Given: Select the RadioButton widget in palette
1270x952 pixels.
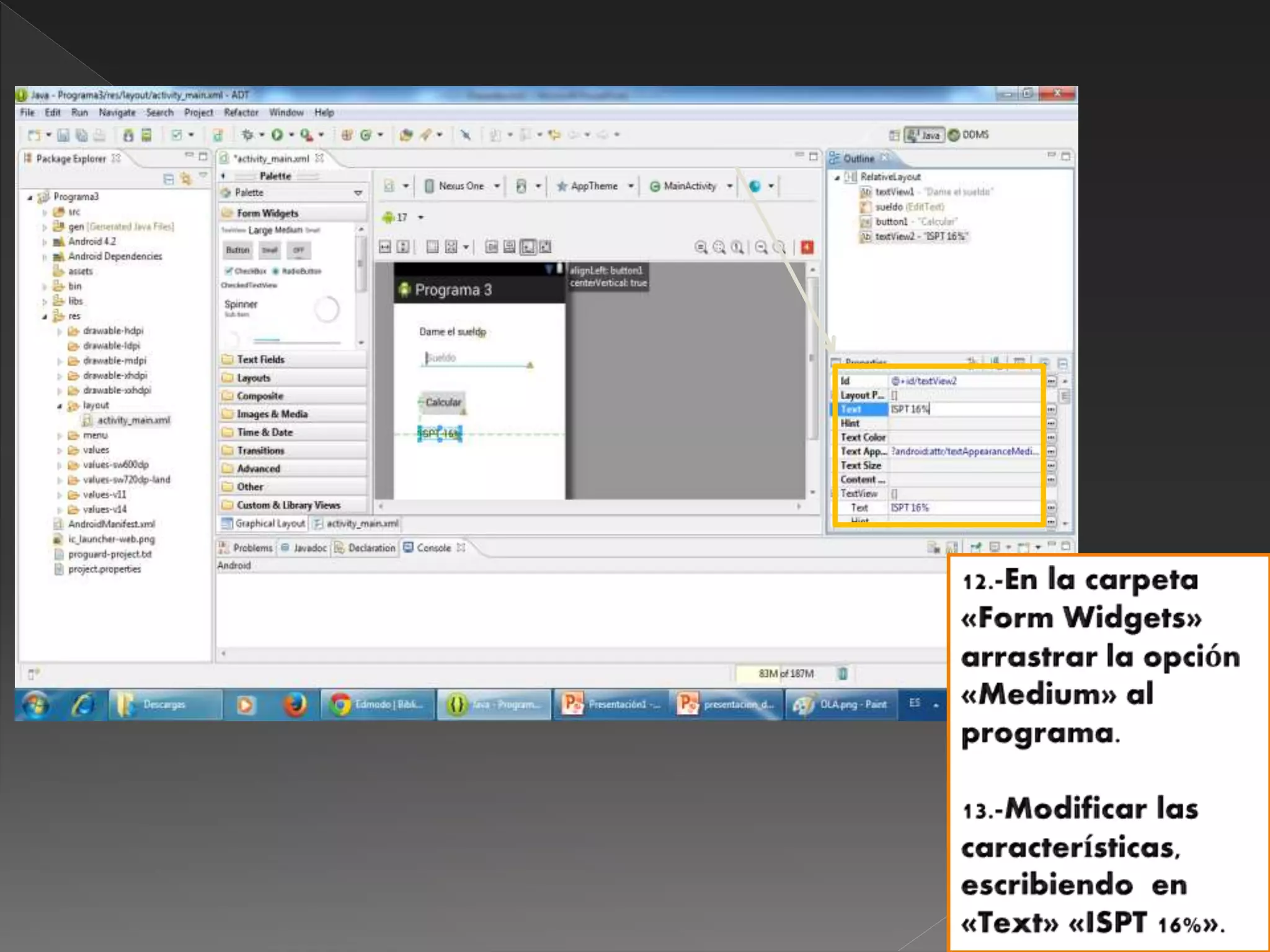Looking at the screenshot, I should [x=298, y=271].
